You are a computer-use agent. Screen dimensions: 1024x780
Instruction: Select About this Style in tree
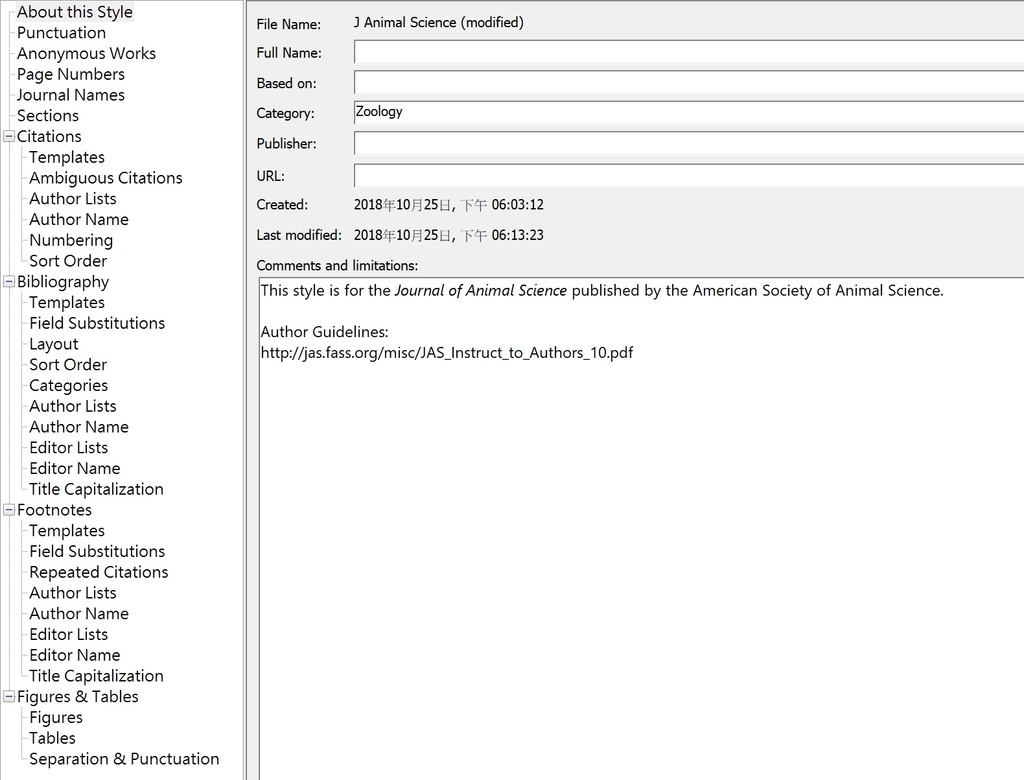74,12
